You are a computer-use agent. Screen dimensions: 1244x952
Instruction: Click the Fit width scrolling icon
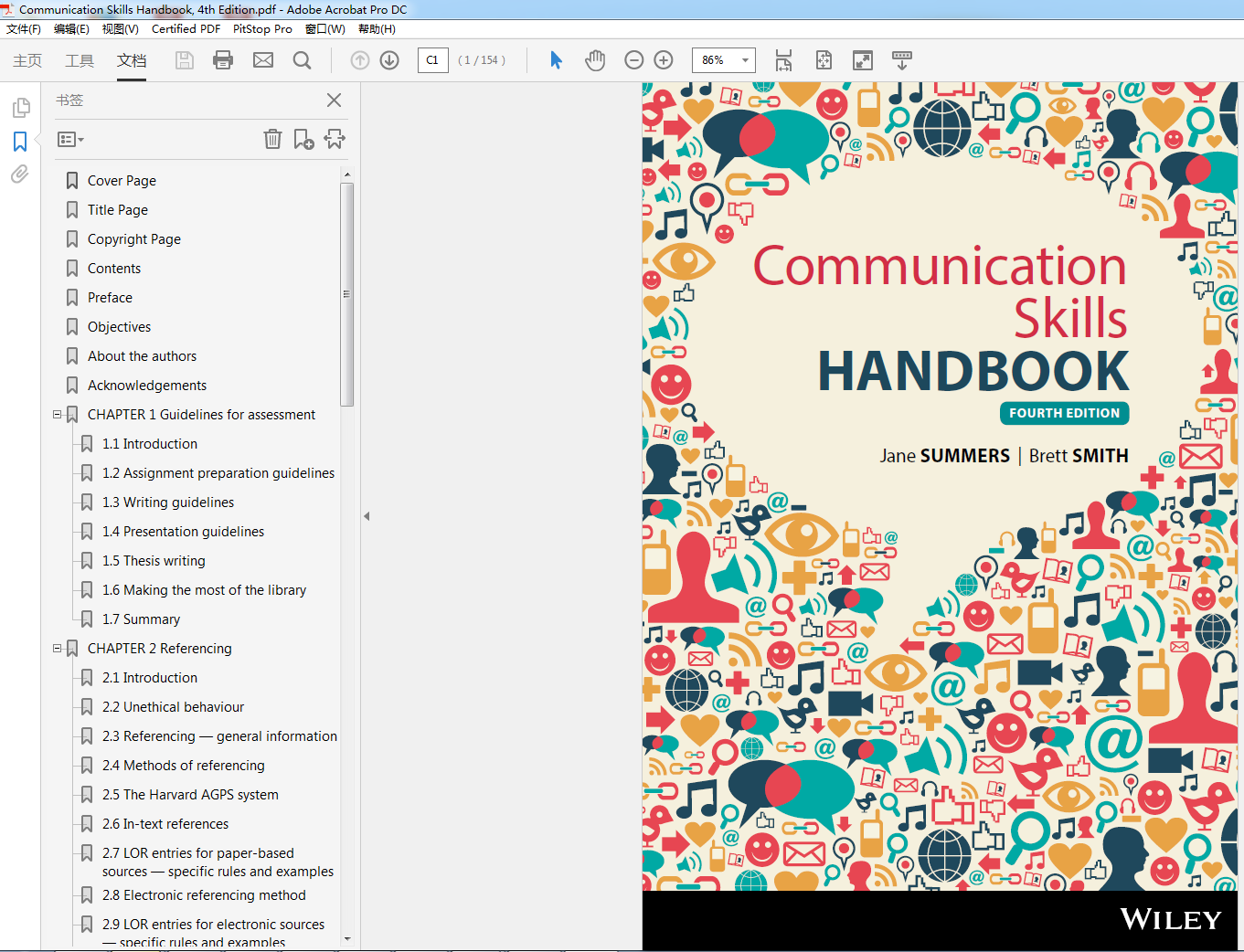pyautogui.click(x=783, y=60)
